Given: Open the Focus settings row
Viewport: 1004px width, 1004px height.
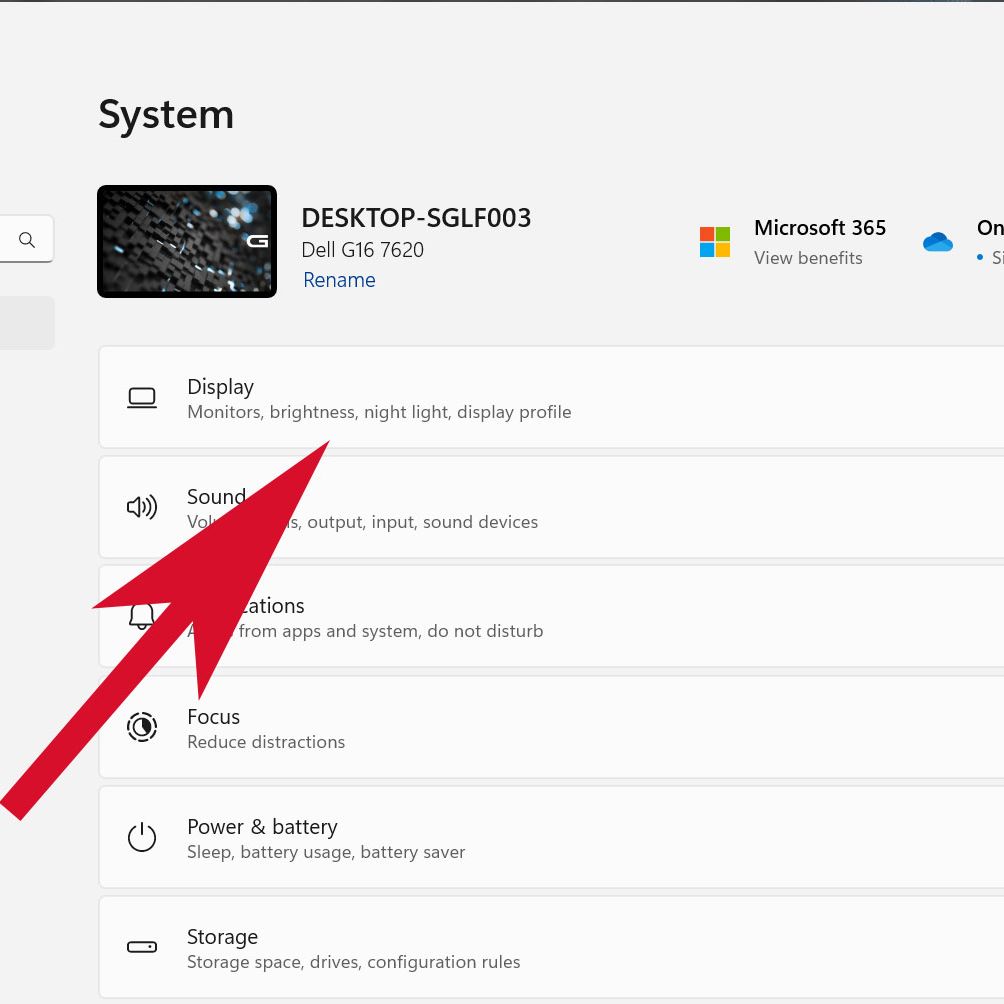Looking at the screenshot, I should tap(600, 728).
